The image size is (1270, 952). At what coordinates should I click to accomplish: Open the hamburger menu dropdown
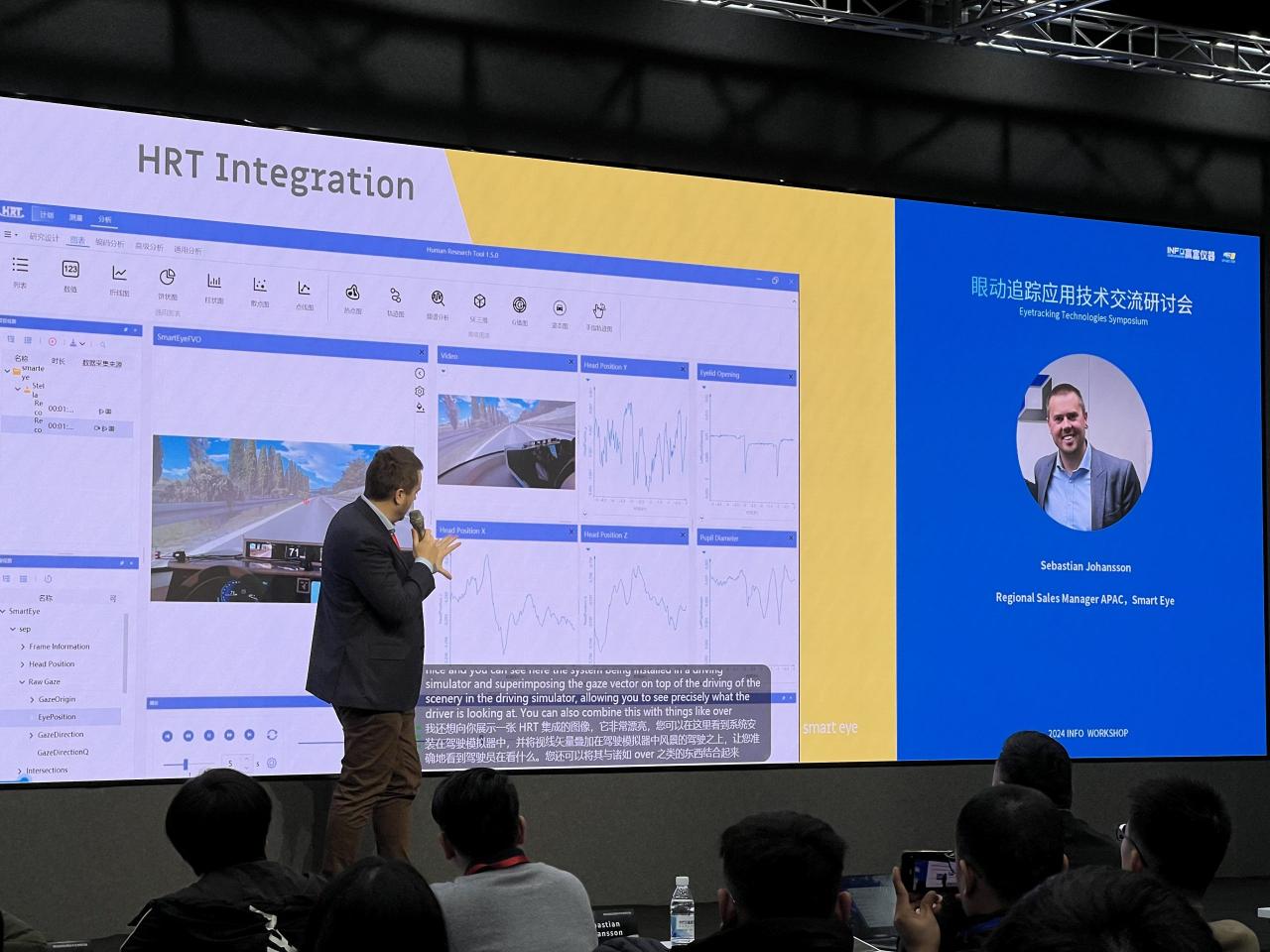point(11,235)
